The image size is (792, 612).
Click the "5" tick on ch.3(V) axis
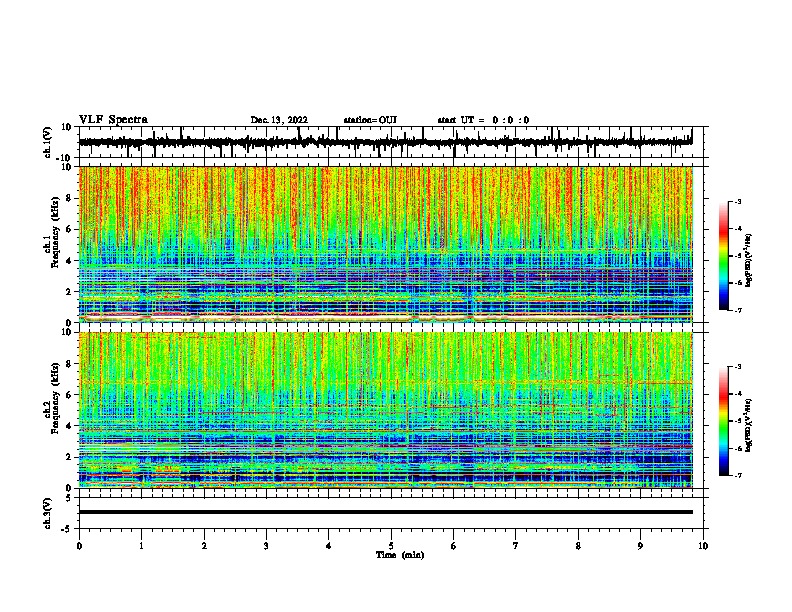coord(69,497)
